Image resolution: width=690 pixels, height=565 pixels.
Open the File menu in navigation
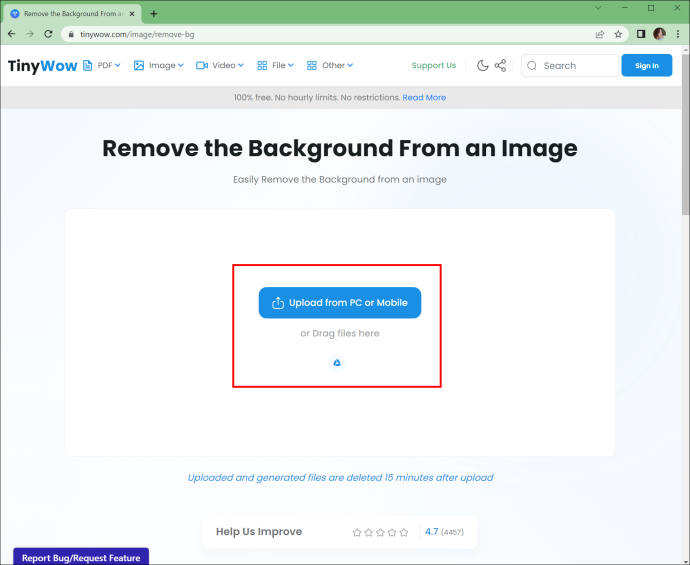[275, 65]
